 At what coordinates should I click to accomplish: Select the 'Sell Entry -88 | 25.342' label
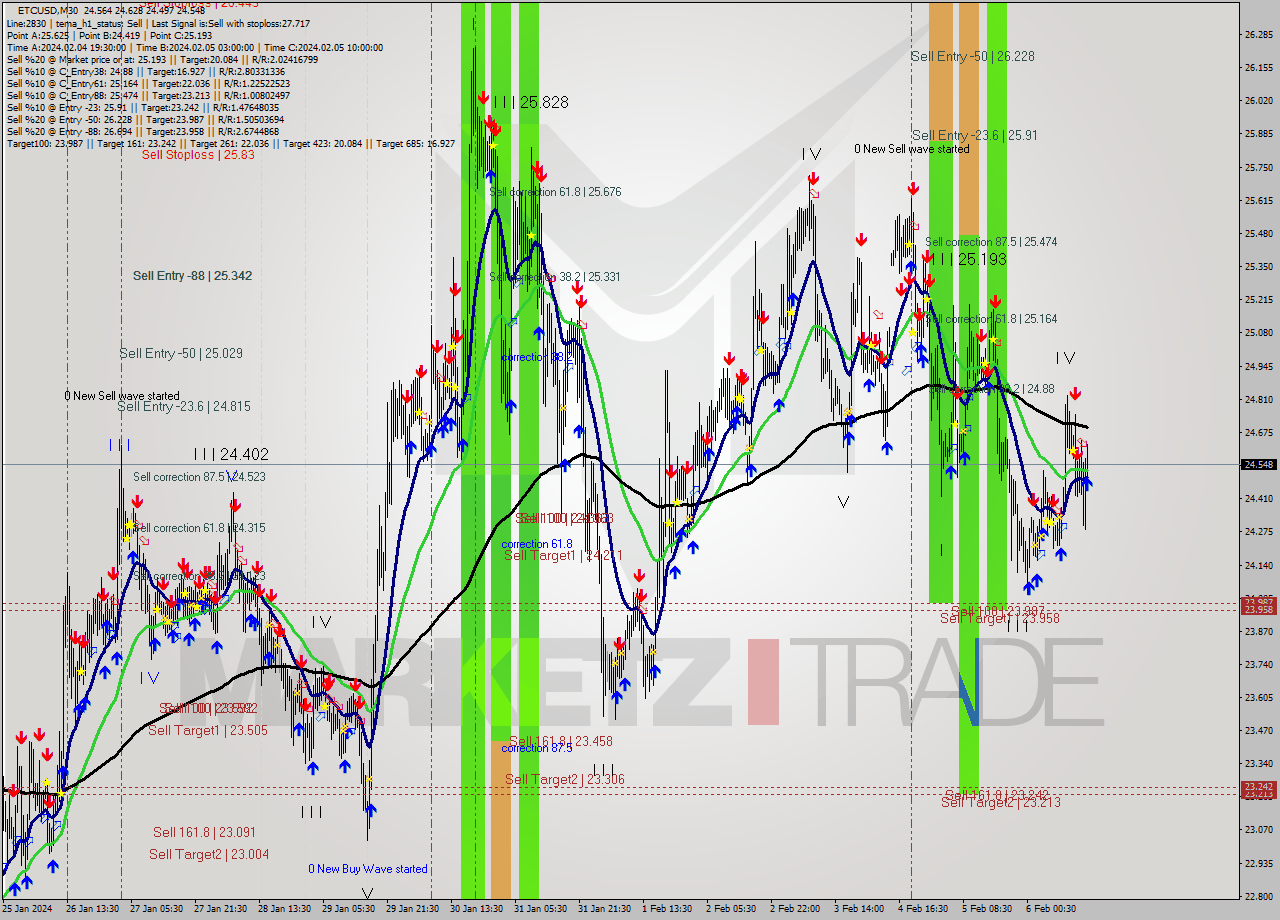[x=192, y=275]
